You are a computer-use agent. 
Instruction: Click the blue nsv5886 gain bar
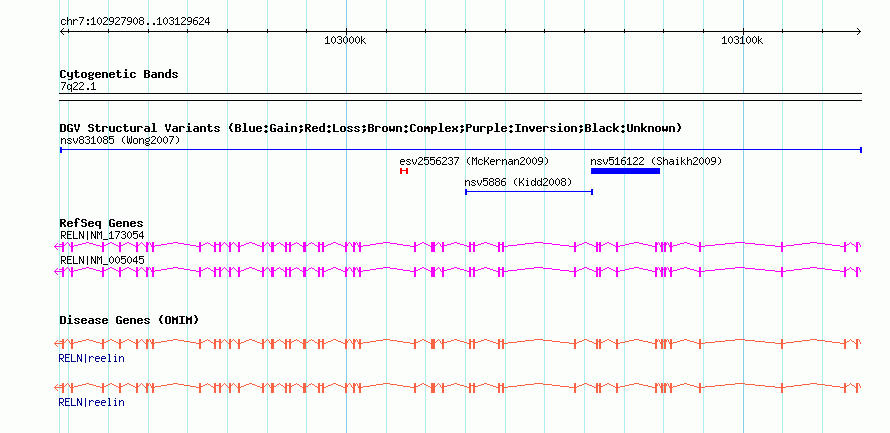pyautogui.click(x=529, y=192)
